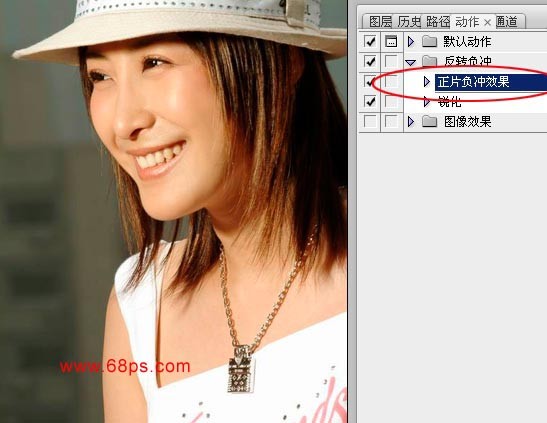Screen dimensions: 547x423
Task: Select the 图像效果 set name
Action: (467, 121)
